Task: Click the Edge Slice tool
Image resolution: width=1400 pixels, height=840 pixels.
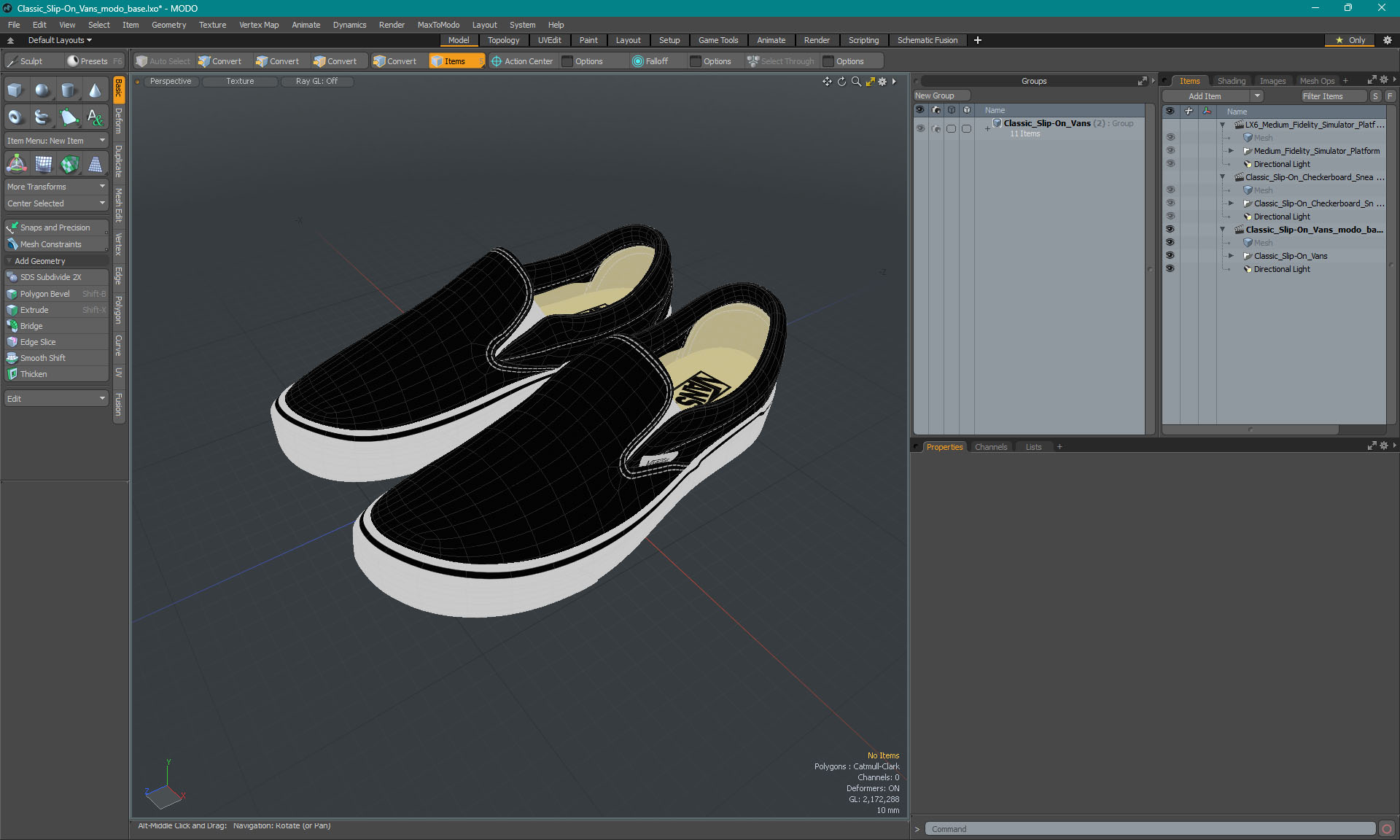Action: (57, 342)
